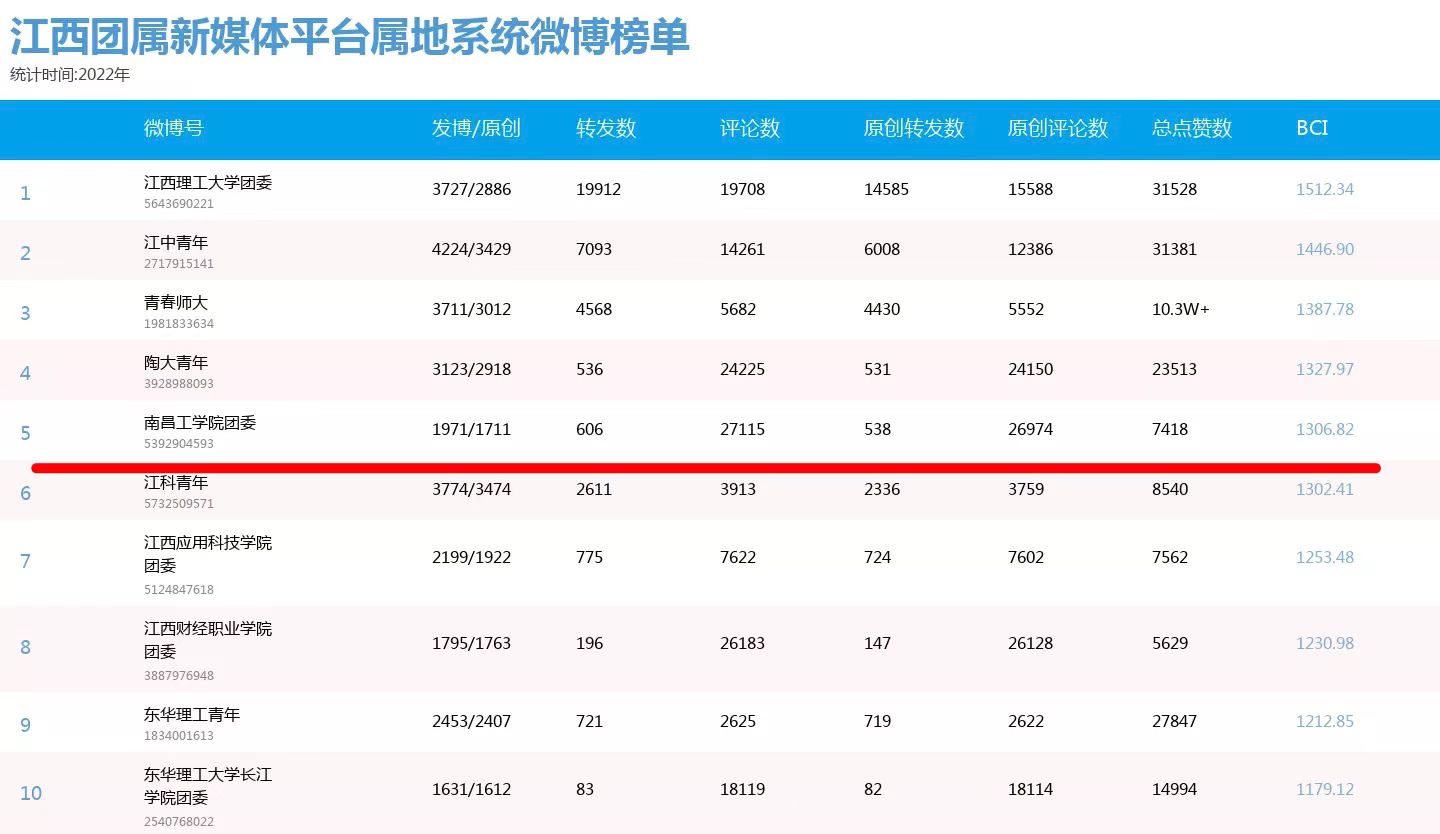Click the post count 1971/1711
Screen dimensions: 1440x834
(471, 429)
